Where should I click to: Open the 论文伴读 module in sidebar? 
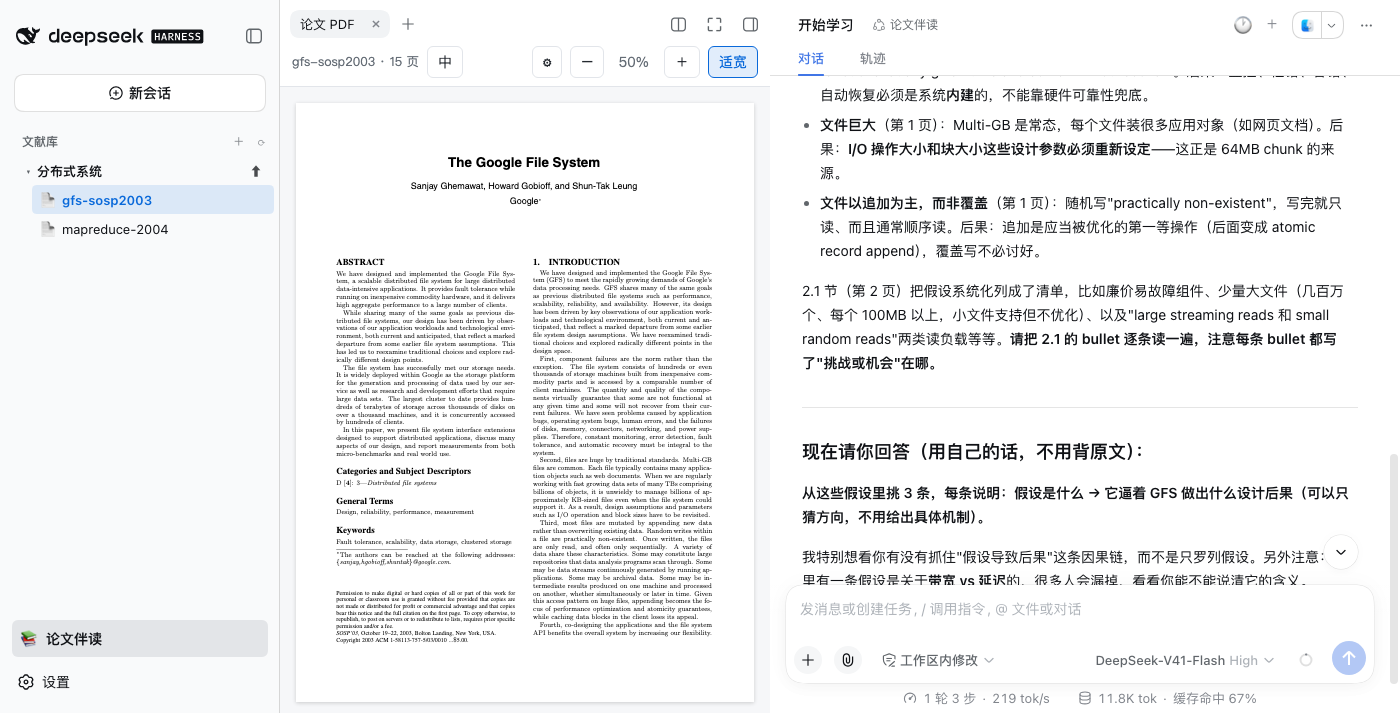click(140, 639)
